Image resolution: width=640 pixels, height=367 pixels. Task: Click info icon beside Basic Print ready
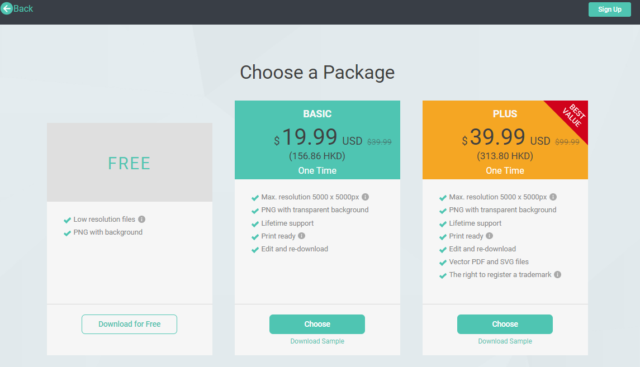[302, 236]
